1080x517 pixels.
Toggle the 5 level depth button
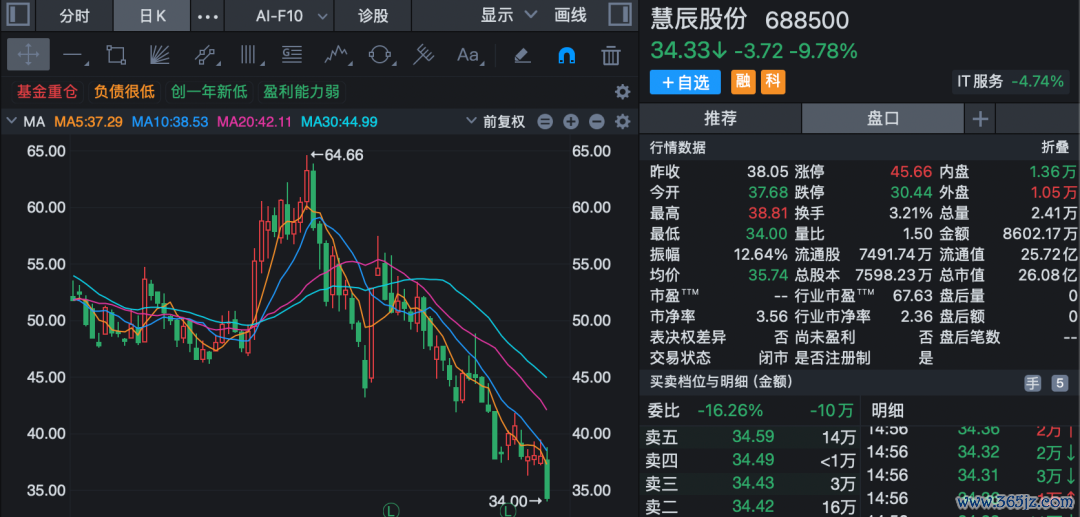click(1059, 383)
